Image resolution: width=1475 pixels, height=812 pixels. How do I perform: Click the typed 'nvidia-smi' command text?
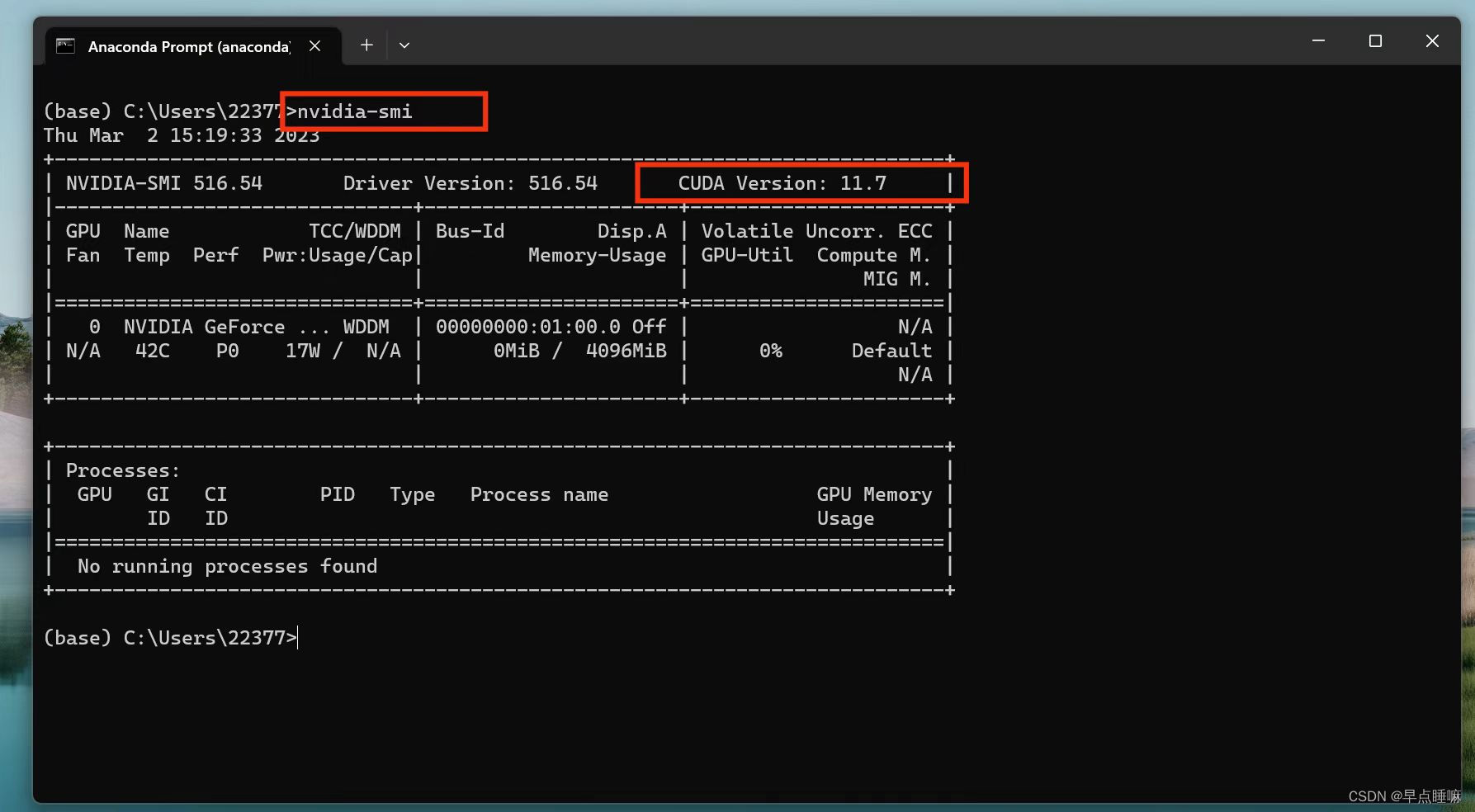[355, 111]
